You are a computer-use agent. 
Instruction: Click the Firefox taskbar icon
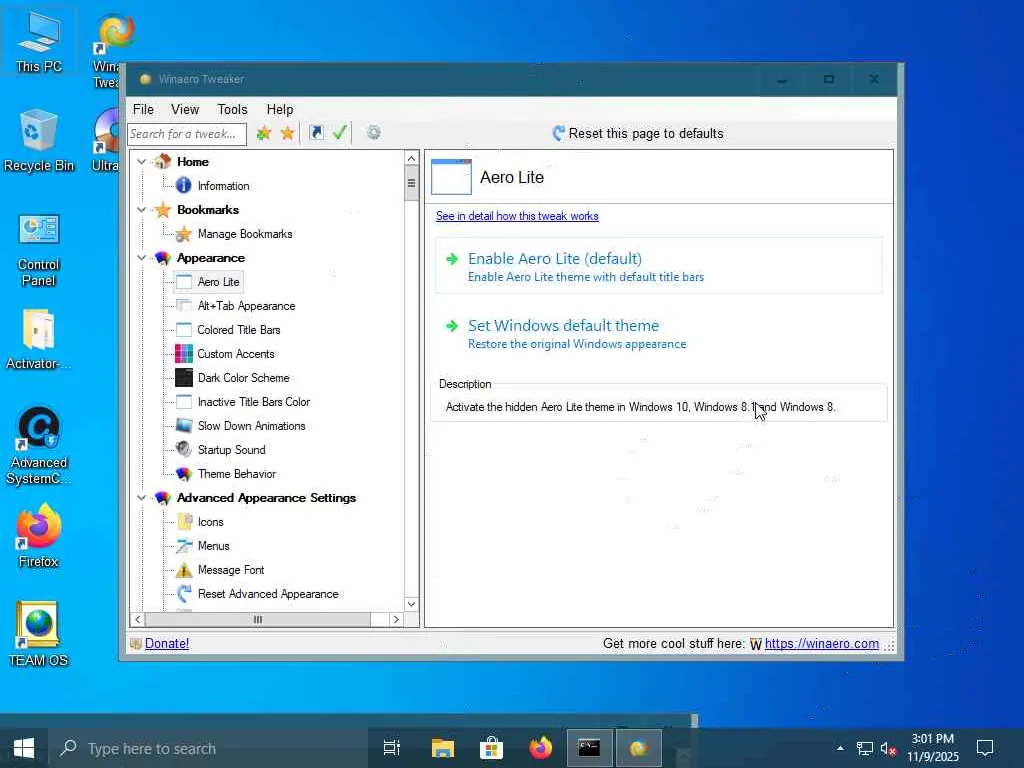pyautogui.click(x=540, y=748)
